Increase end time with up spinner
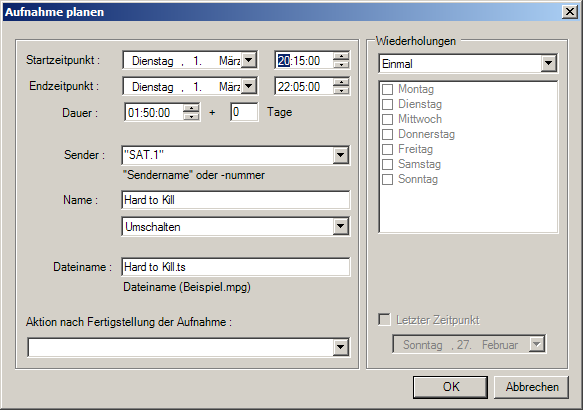583x410 pixels. click(341, 83)
